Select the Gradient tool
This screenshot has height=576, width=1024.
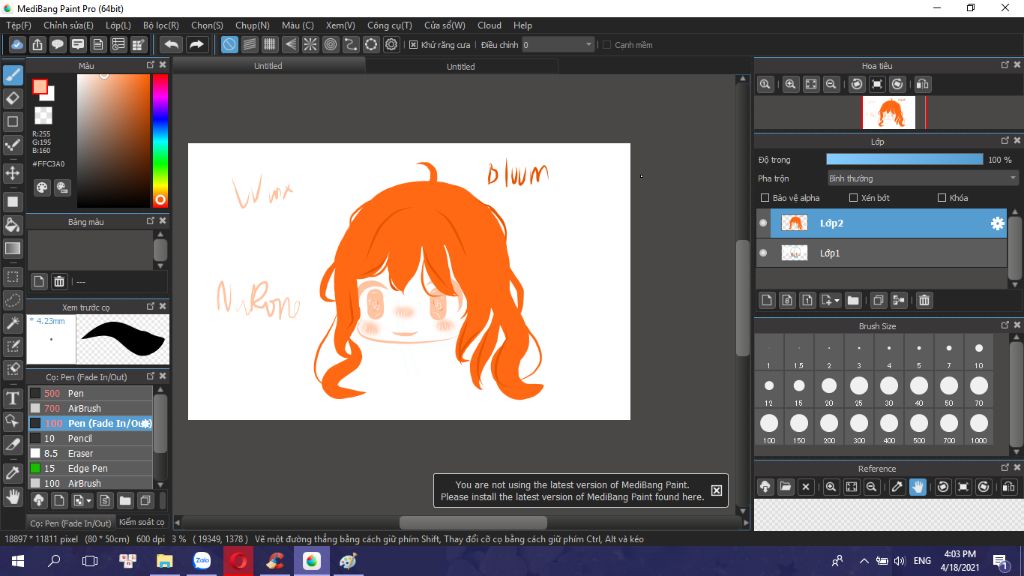point(13,248)
